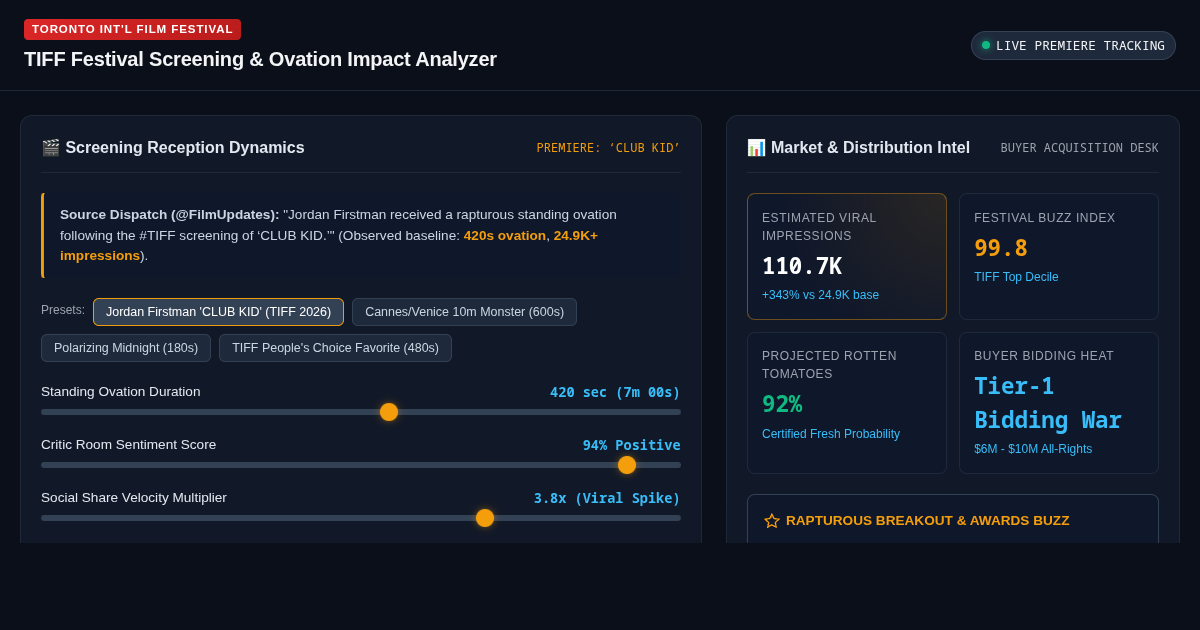This screenshot has height=630, width=1200.
Task: Click the 99.8 buzz index value
Action: [1001, 248]
